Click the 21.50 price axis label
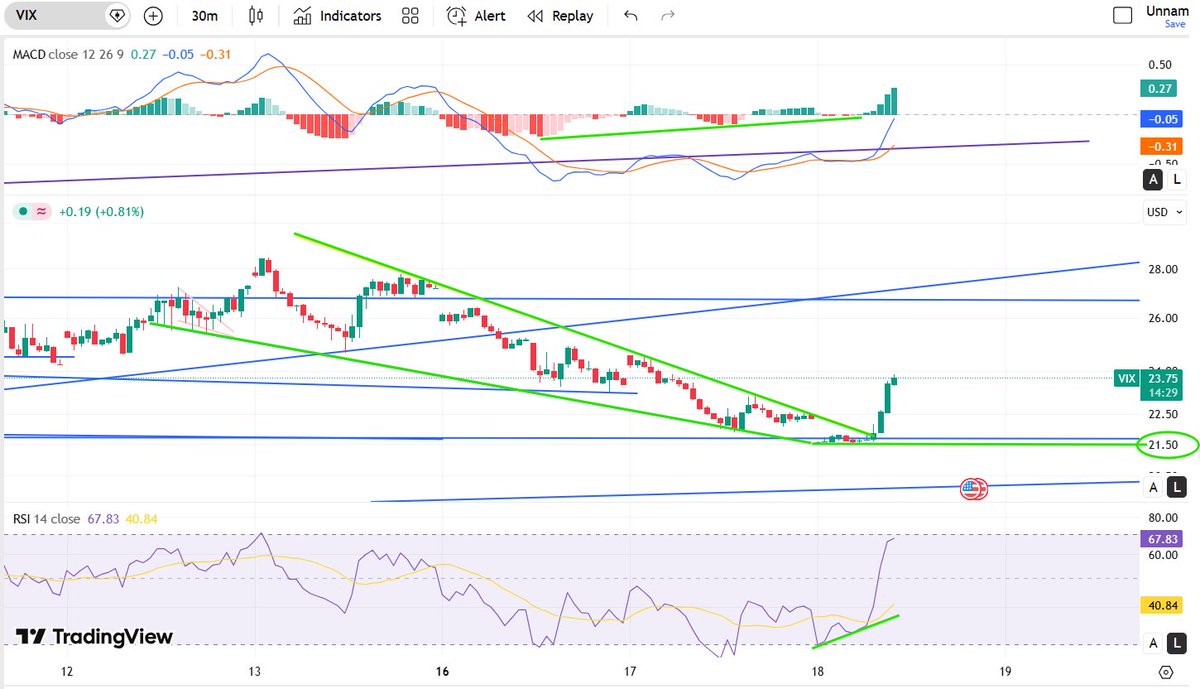Screen dimensions: 1200x689 click(1162, 444)
